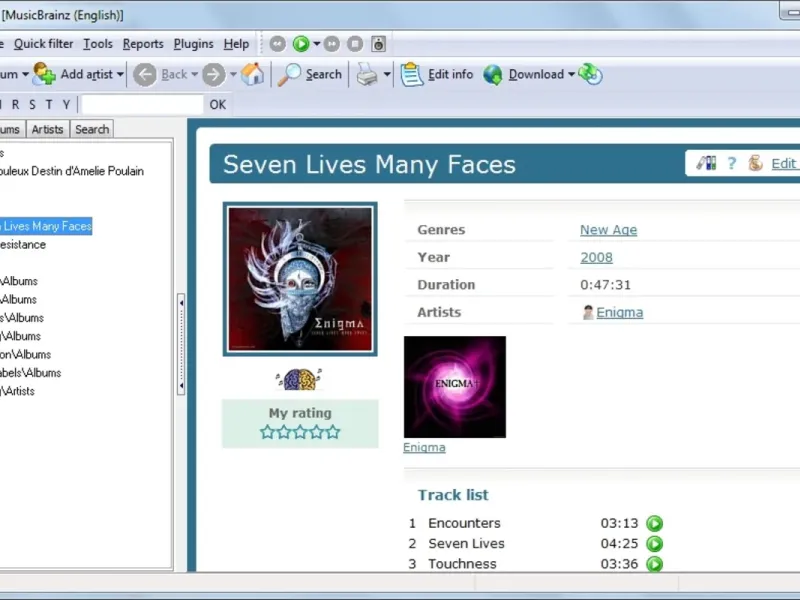Play the Encounters track
Viewport: 800px width, 600px height.
tap(655, 523)
